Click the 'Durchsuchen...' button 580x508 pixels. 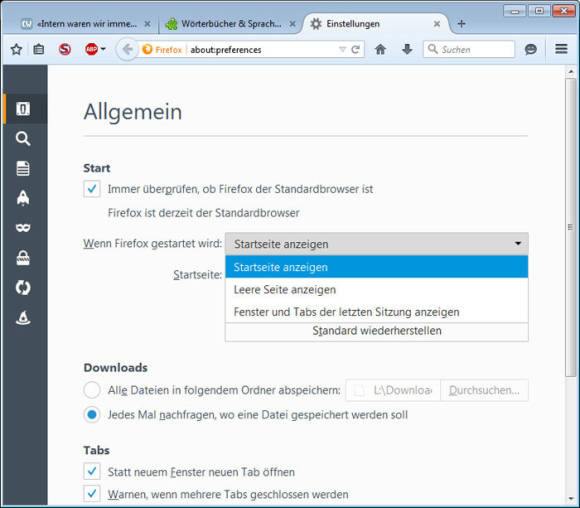[x=484, y=390]
